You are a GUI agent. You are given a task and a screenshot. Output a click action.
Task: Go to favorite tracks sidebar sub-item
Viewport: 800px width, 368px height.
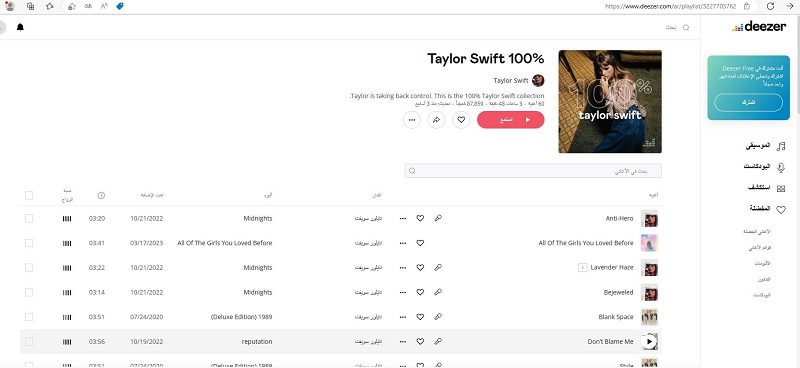[x=757, y=232]
